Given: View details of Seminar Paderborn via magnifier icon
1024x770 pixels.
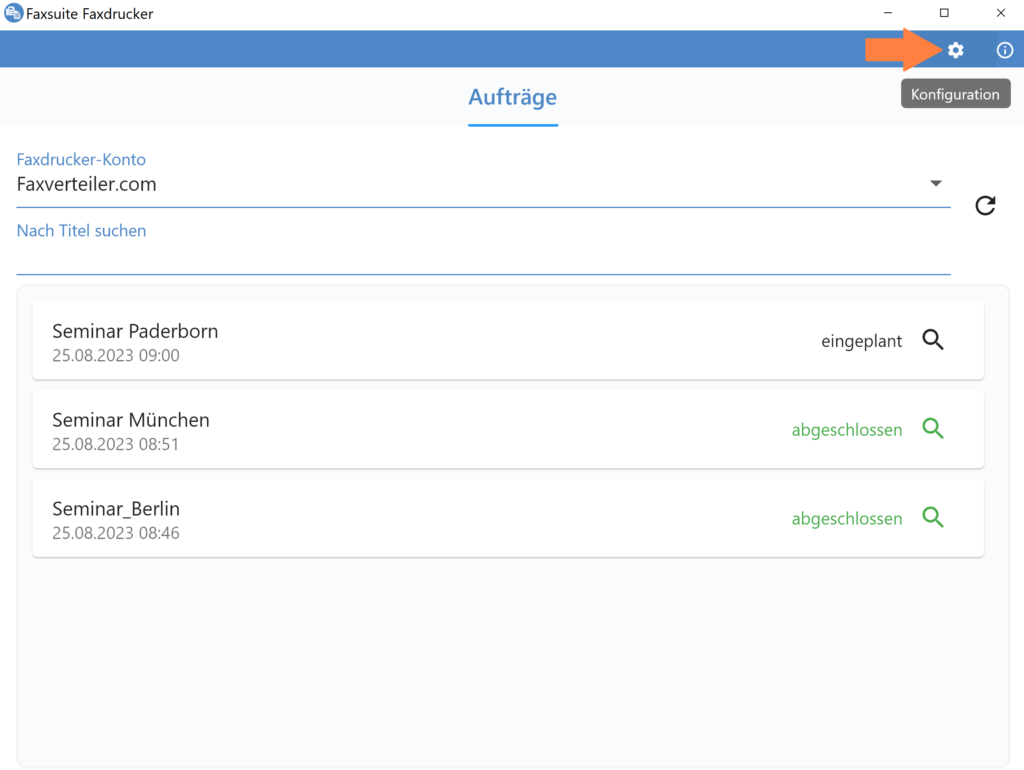Looking at the screenshot, I should click(x=933, y=340).
